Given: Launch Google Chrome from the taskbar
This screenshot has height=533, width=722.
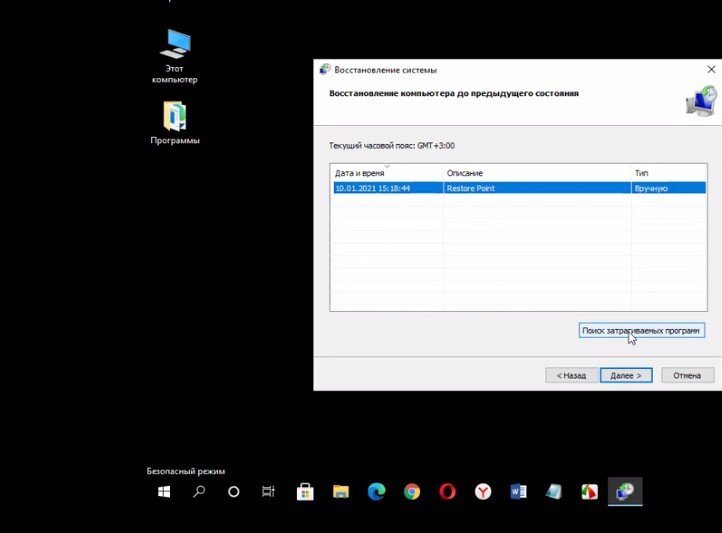Looking at the screenshot, I should (412, 492).
